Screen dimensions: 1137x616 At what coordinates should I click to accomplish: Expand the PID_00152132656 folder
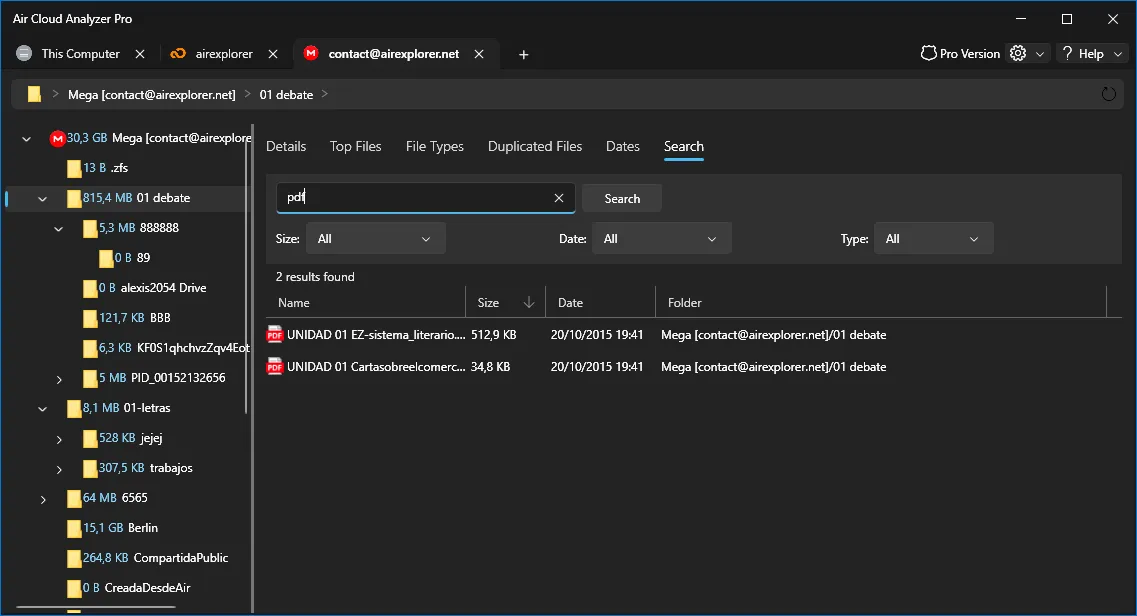tap(59, 379)
